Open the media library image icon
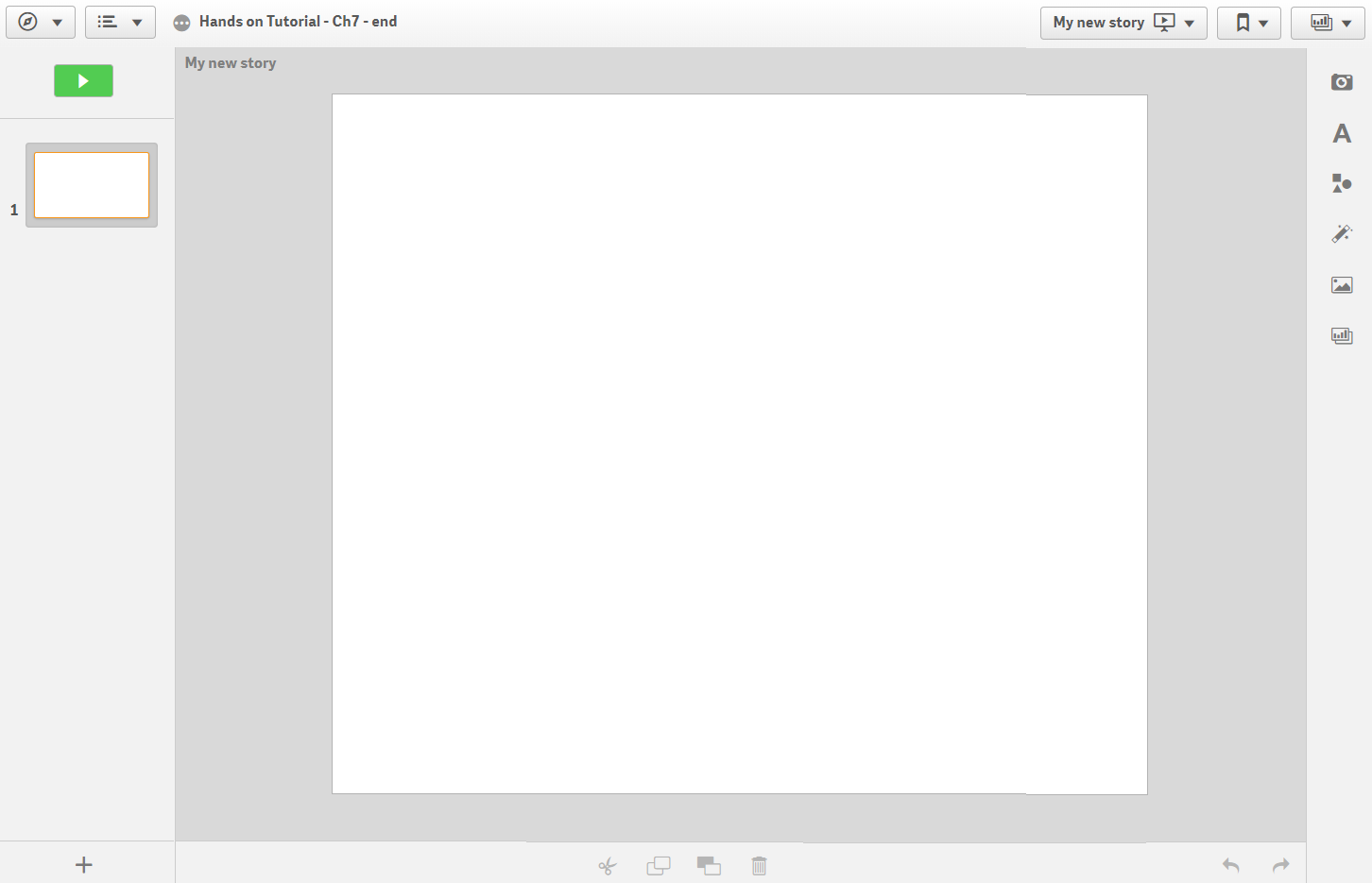This screenshot has width=1372, height=883. tap(1342, 284)
